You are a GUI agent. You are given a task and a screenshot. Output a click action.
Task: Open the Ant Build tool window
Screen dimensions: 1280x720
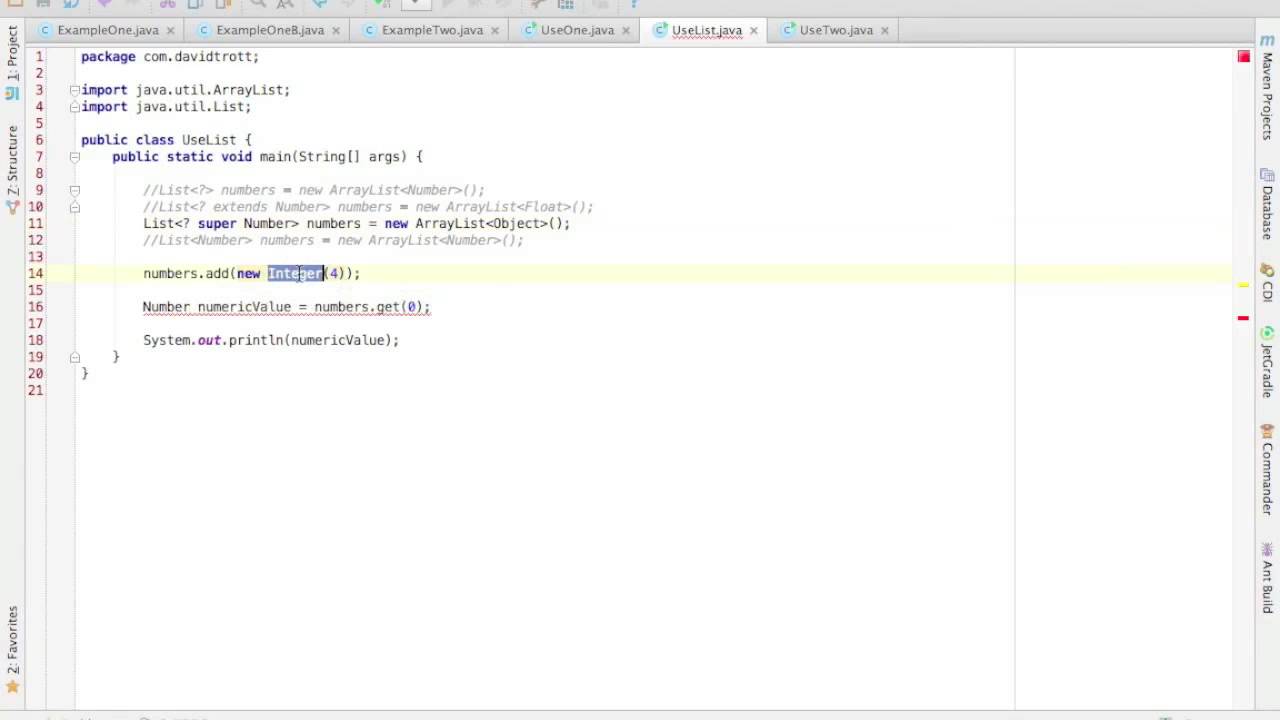1268,578
